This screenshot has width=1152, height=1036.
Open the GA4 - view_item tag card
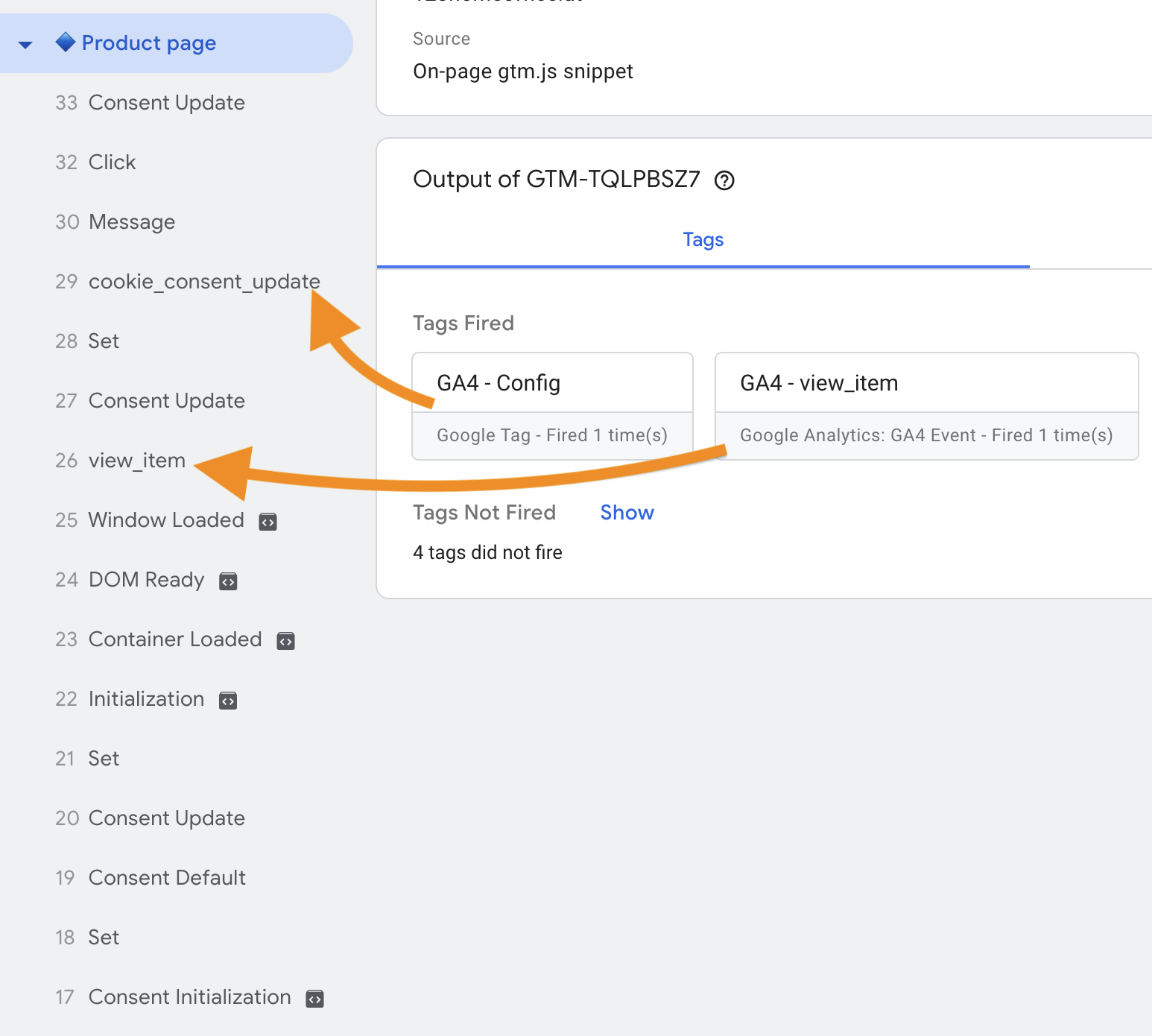click(818, 382)
